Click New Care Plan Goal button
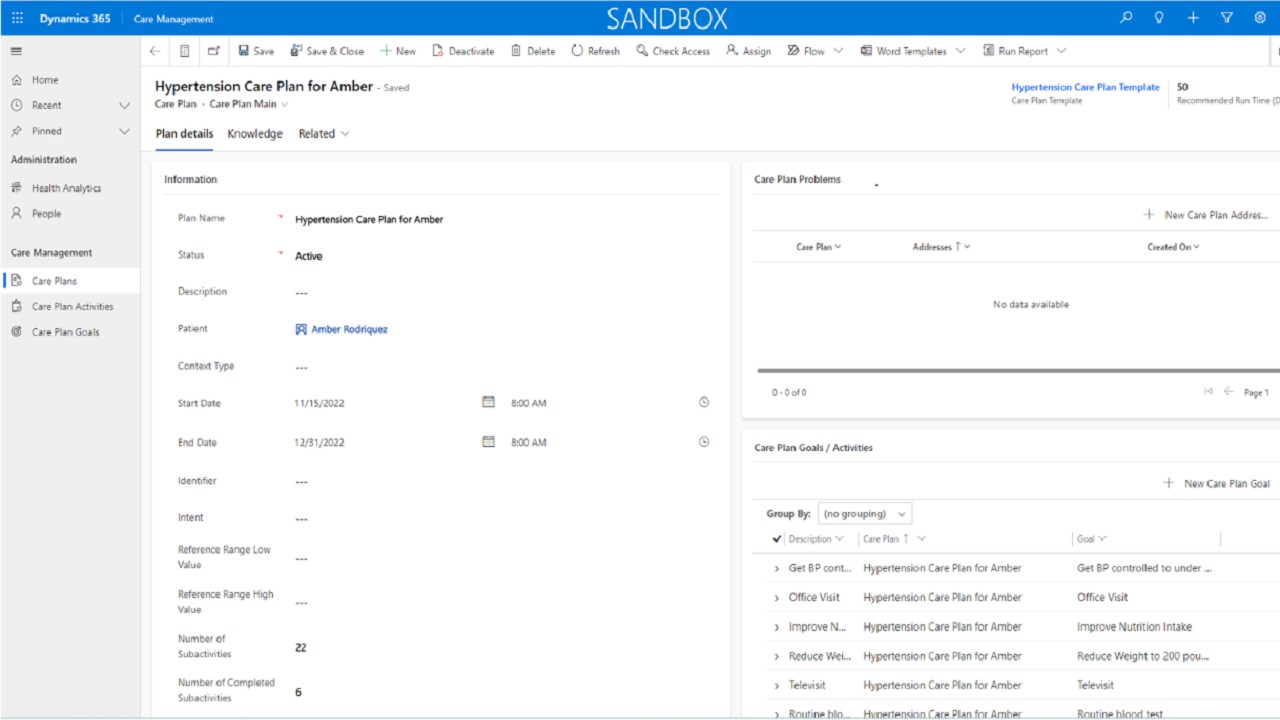 click(x=1216, y=484)
